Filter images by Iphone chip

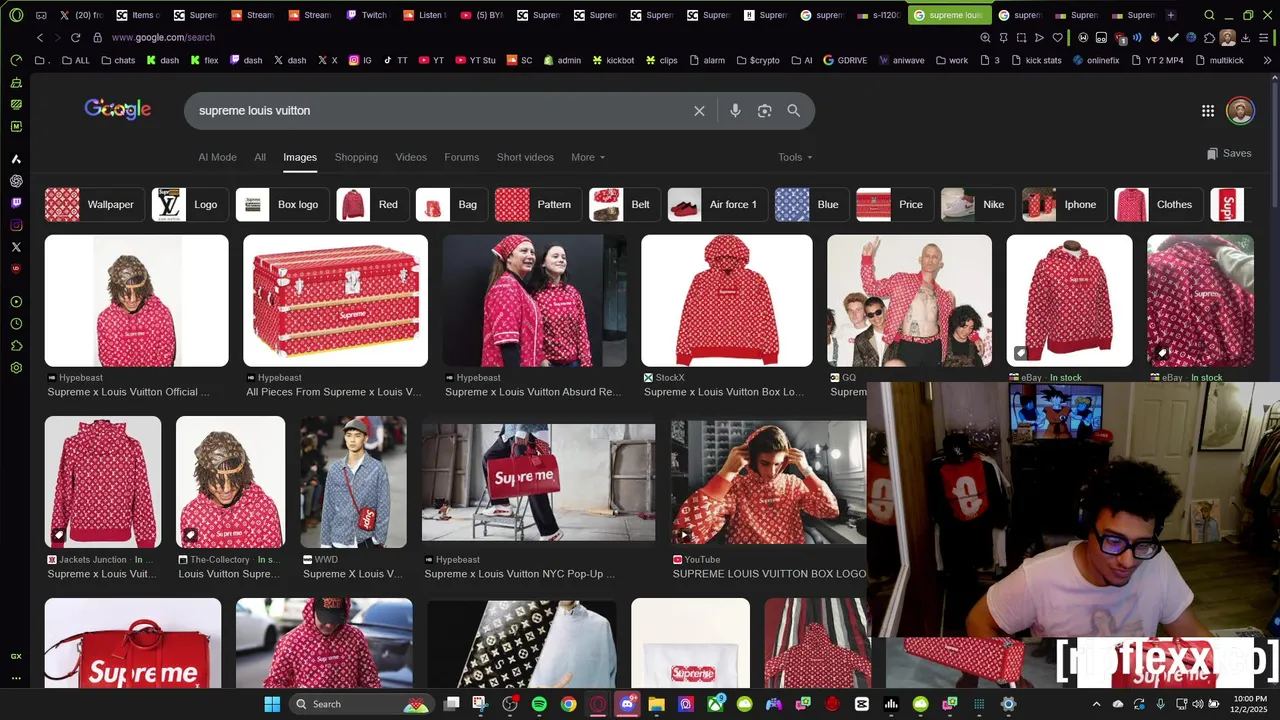(1065, 204)
